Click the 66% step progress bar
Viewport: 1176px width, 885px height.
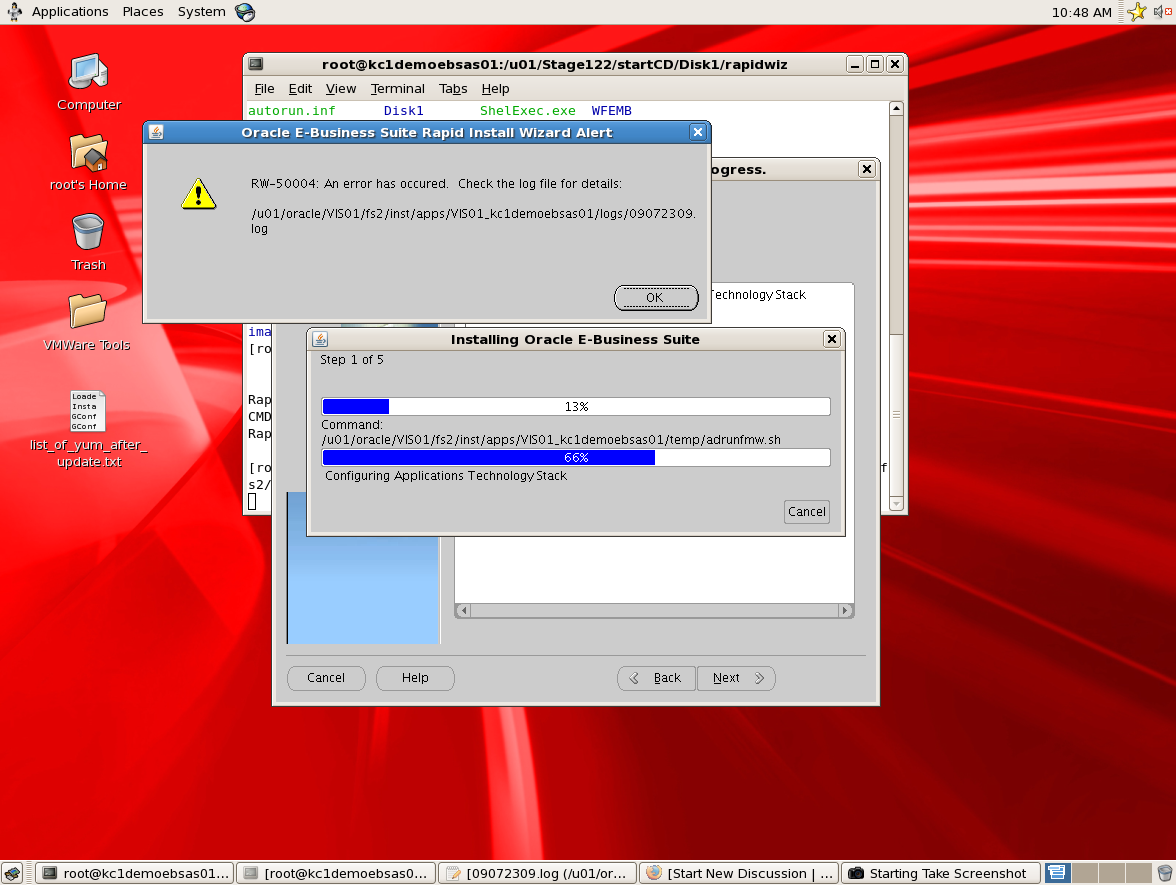pyautogui.click(x=576, y=458)
